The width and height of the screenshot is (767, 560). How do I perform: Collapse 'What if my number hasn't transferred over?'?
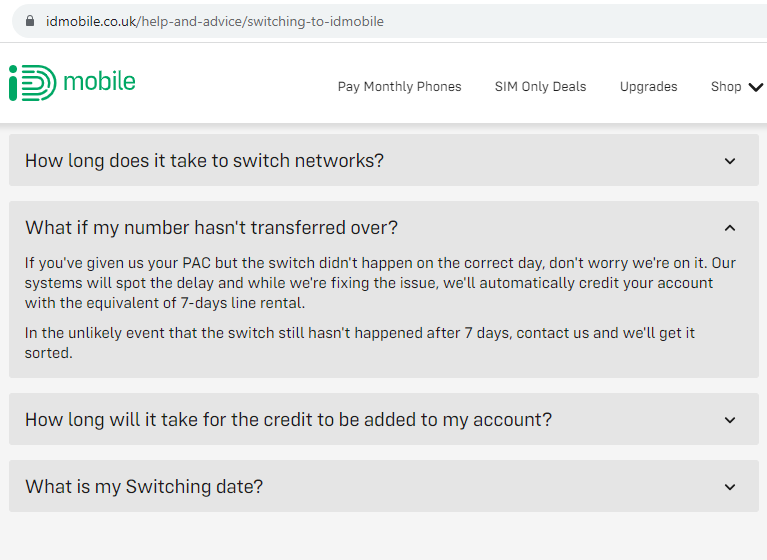(x=384, y=228)
